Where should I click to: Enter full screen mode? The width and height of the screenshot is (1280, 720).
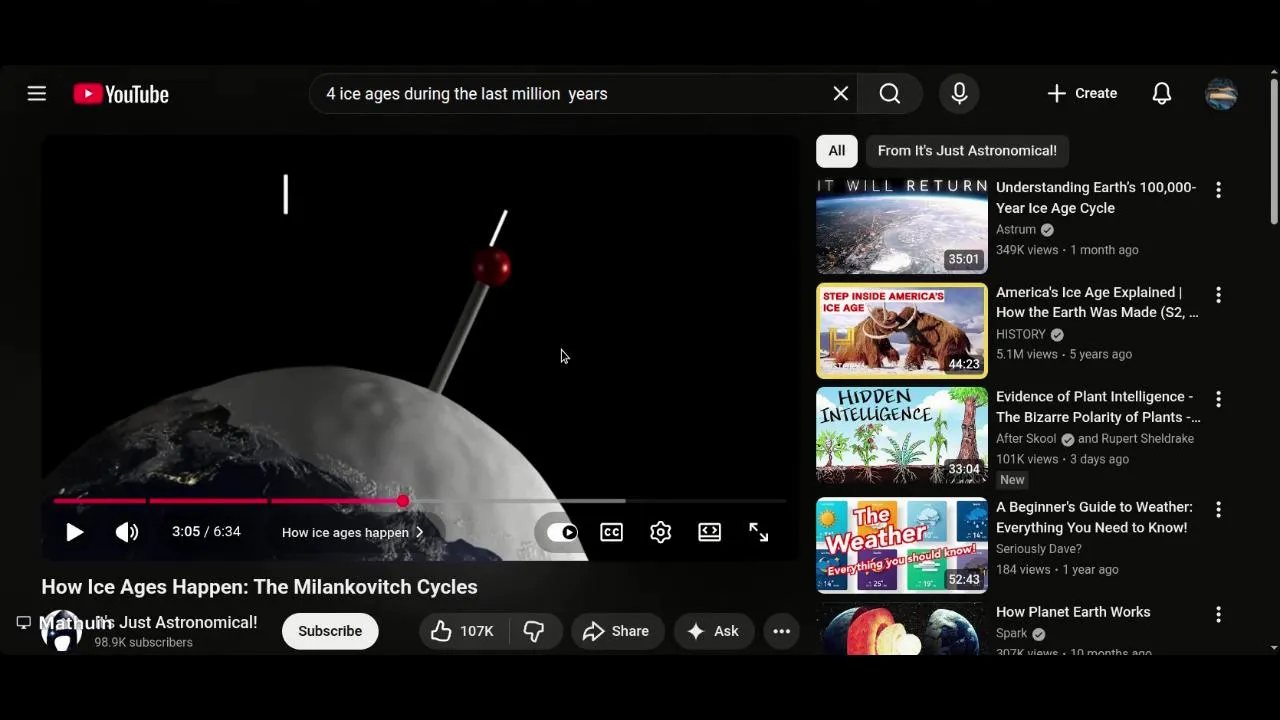(x=759, y=532)
